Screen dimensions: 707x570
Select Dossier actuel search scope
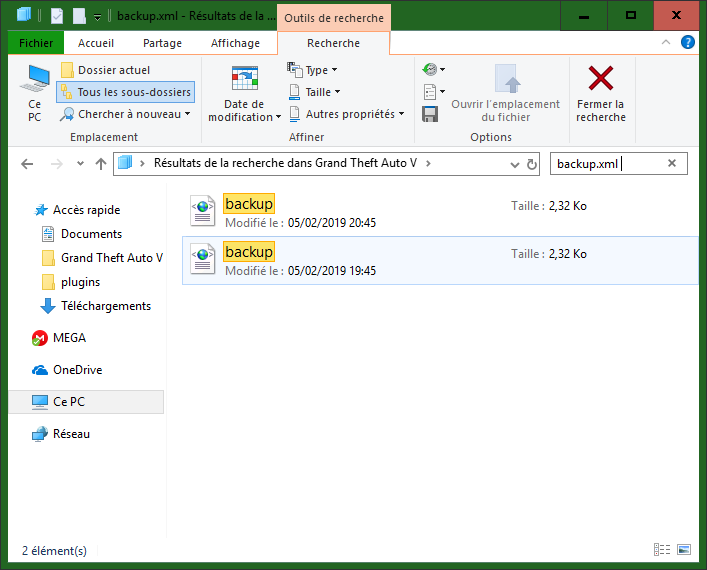106,70
